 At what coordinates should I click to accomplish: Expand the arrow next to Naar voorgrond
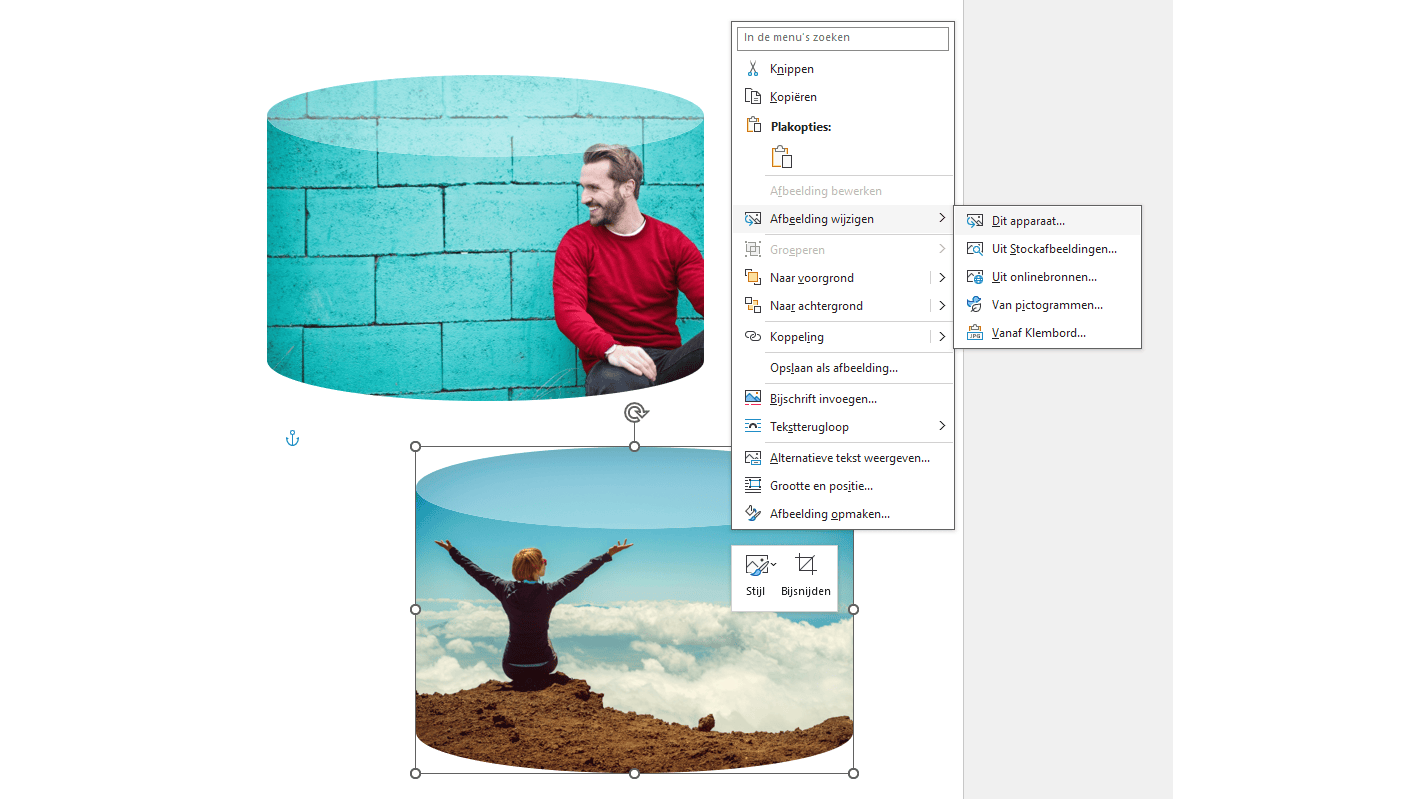click(942, 278)
